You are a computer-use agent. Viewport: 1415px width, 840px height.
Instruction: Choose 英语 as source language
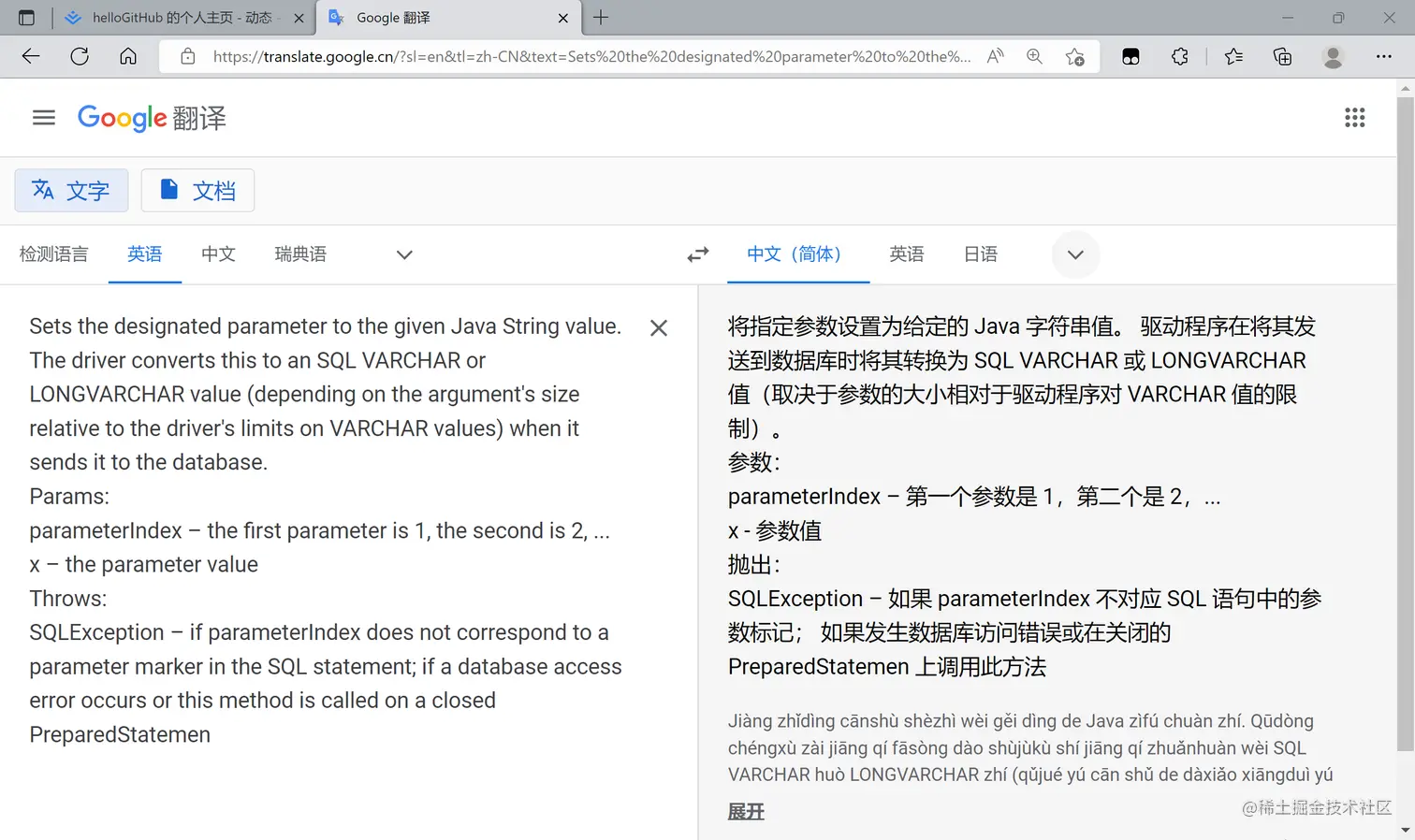(144, 254)
